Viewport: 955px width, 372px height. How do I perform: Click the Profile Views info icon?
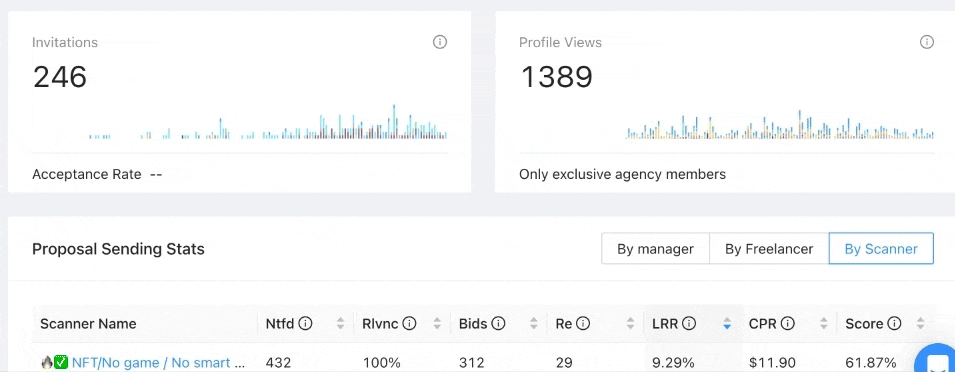click(x=926, y=42)
